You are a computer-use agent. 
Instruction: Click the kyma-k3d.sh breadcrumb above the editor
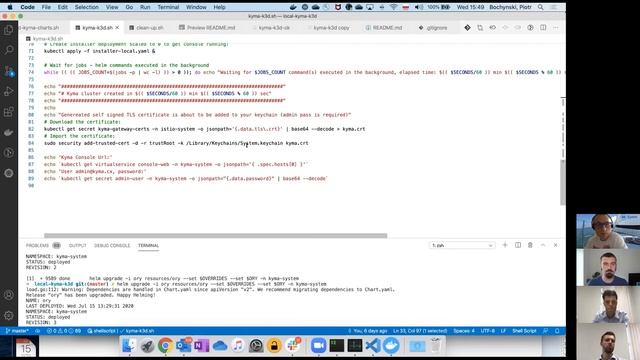coord(44,39)
